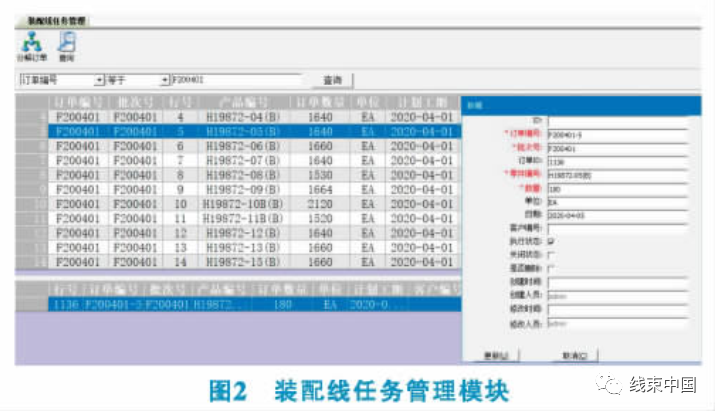Viewport: 719px width, 415px height.
Task: Select lower table row with ID 1136
Action: (254, 304)
